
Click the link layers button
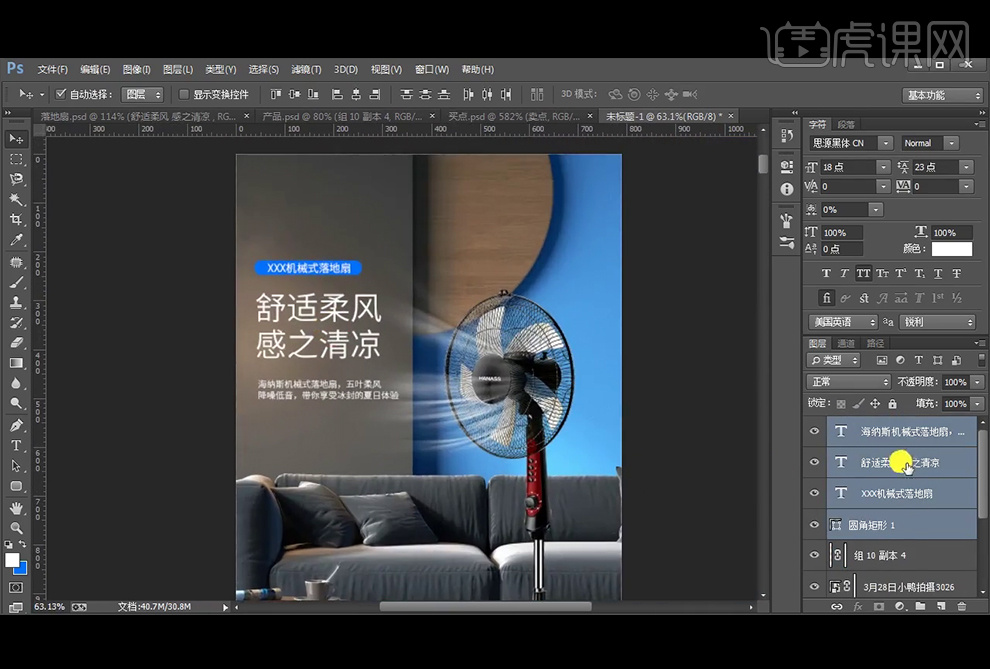(x=837, y=606)
